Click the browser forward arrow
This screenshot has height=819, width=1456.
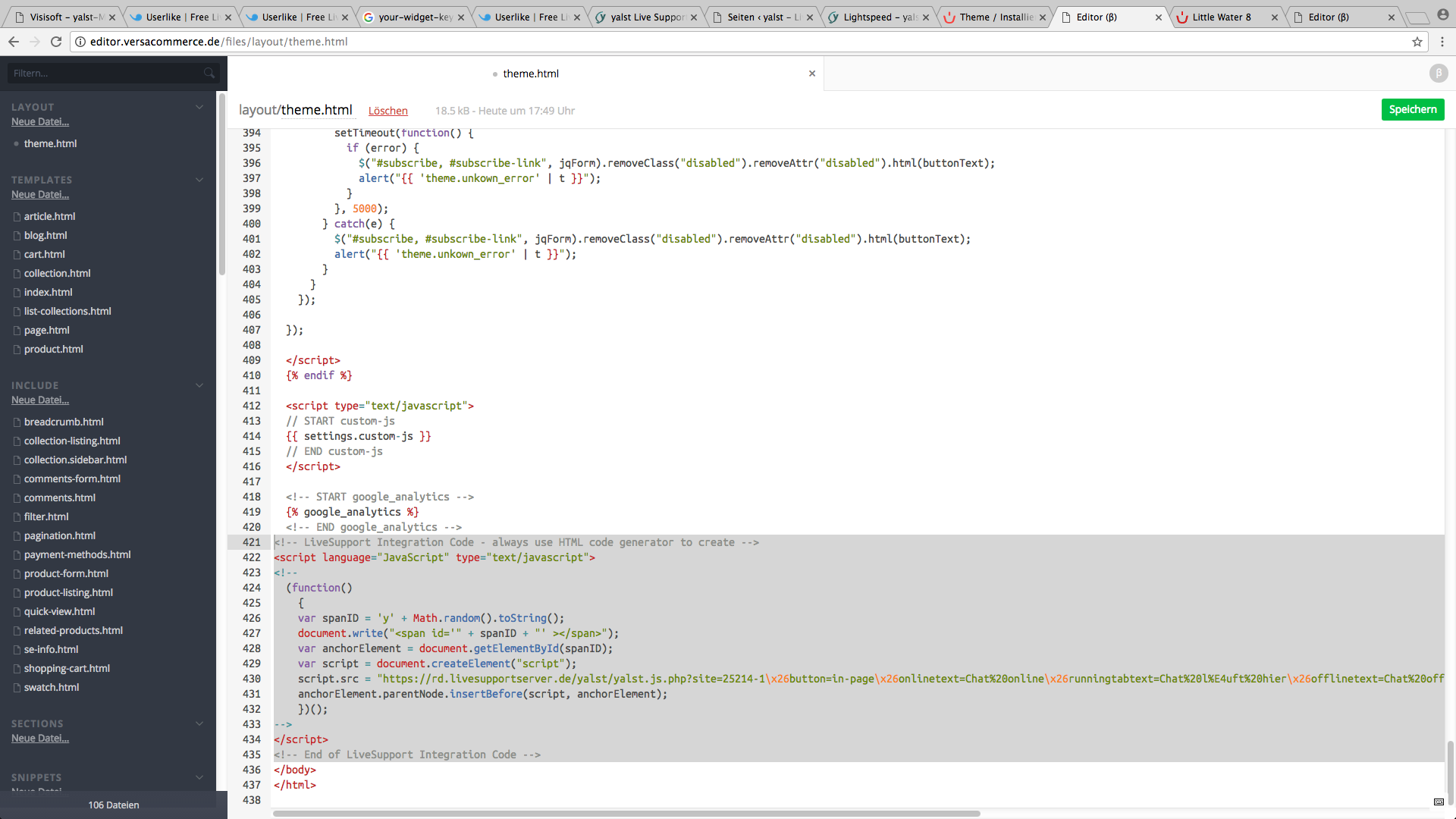click(x=35, y=42)
